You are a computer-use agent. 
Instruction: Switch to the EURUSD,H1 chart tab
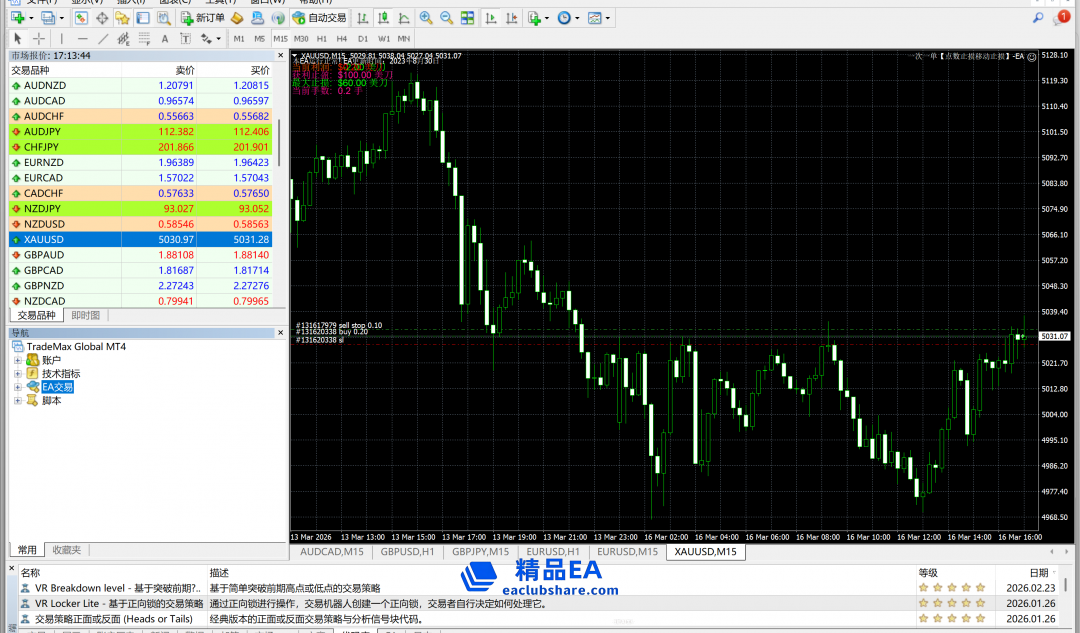click(x=554, y=551)
